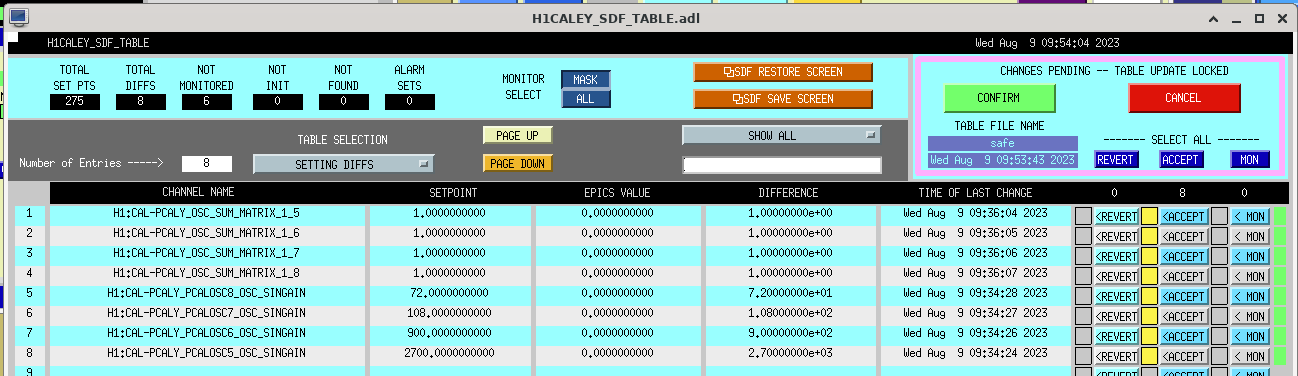
Task: Click the table file name 'safe'
Action: click(1003, 143)
